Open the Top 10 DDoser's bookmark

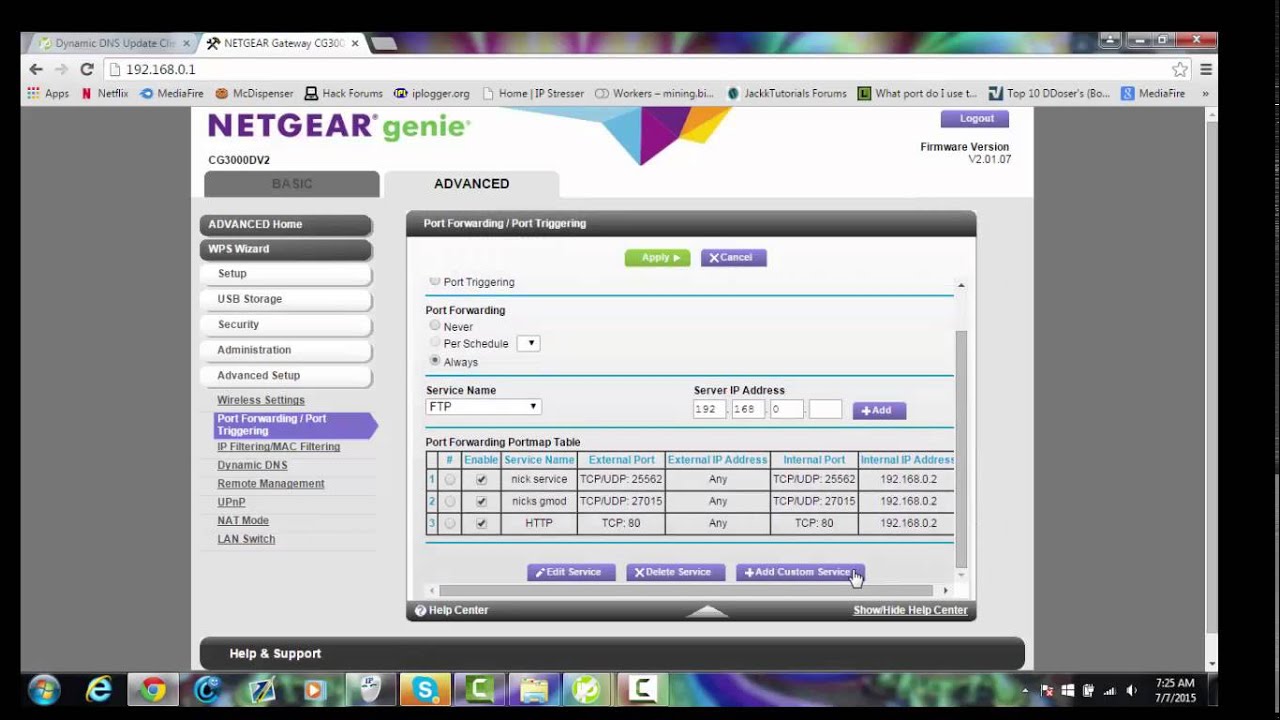[1050, 93]
